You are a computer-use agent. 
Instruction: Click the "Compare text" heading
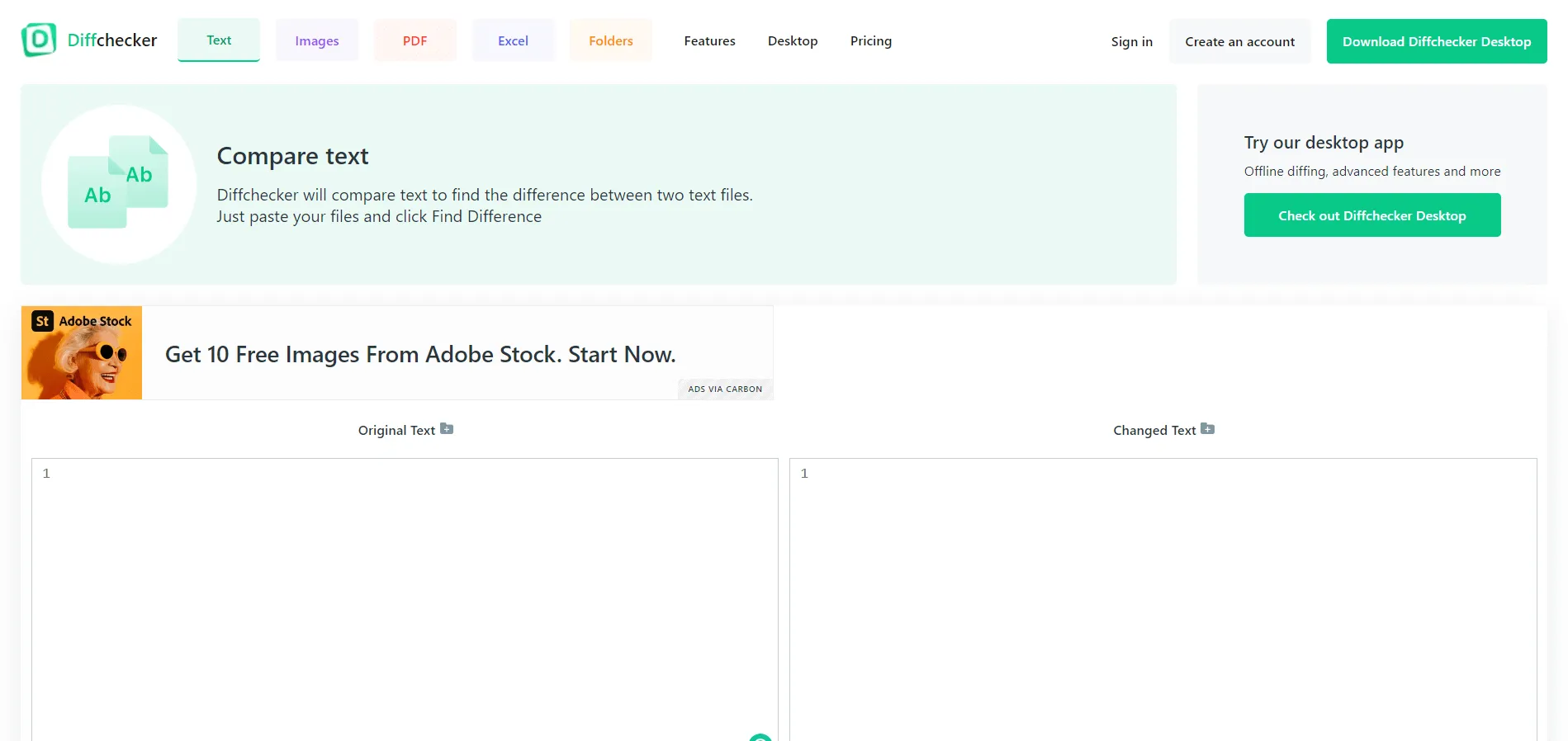pyautogui.click(x=292, y=156)
